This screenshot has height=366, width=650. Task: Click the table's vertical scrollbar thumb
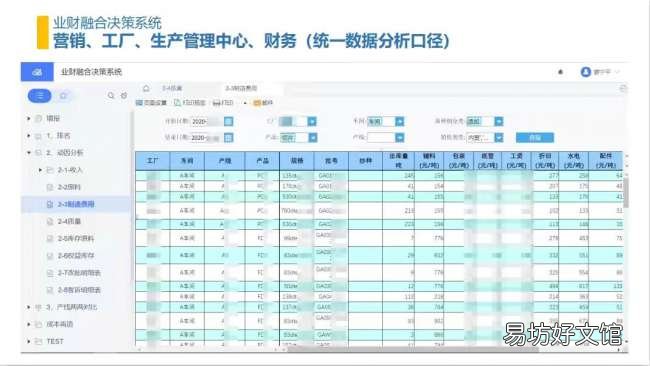(626, 193)
